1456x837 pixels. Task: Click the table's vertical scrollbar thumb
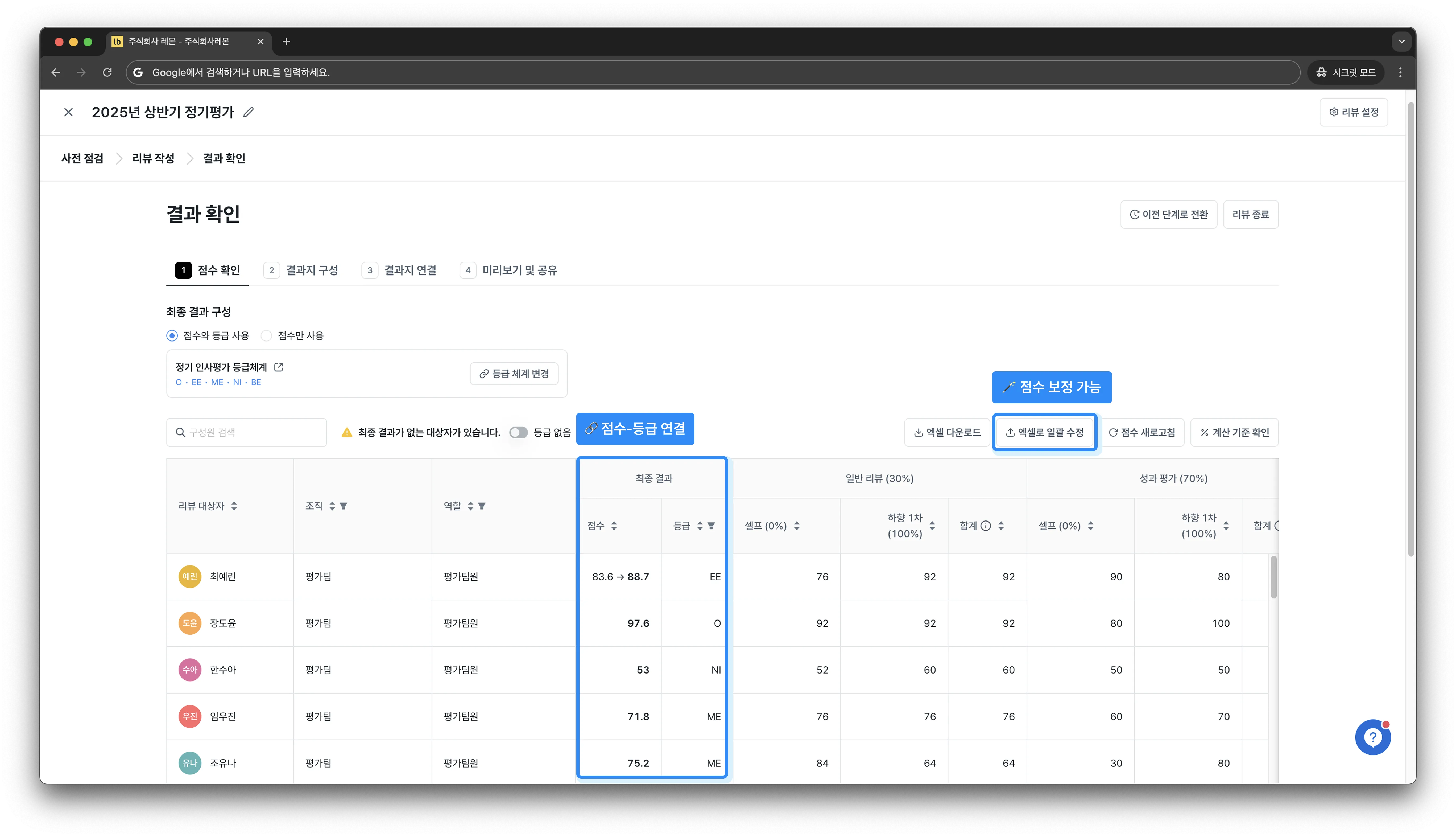1273,577
